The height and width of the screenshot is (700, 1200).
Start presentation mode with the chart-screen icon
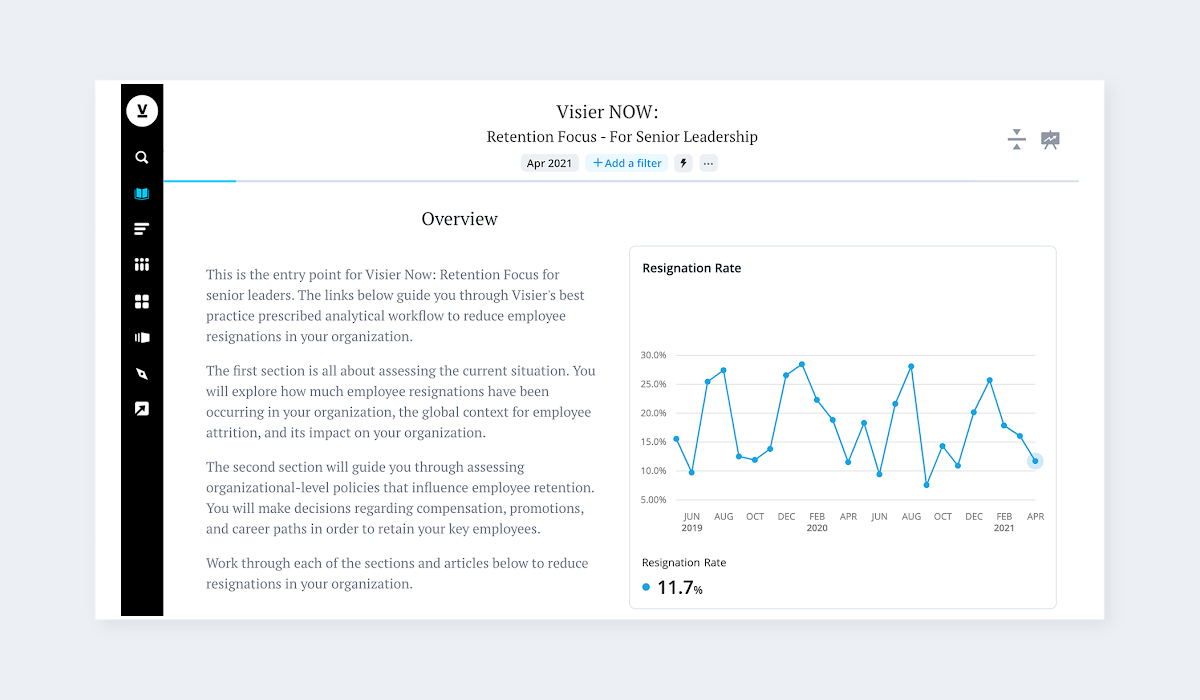coord(1050,140)
